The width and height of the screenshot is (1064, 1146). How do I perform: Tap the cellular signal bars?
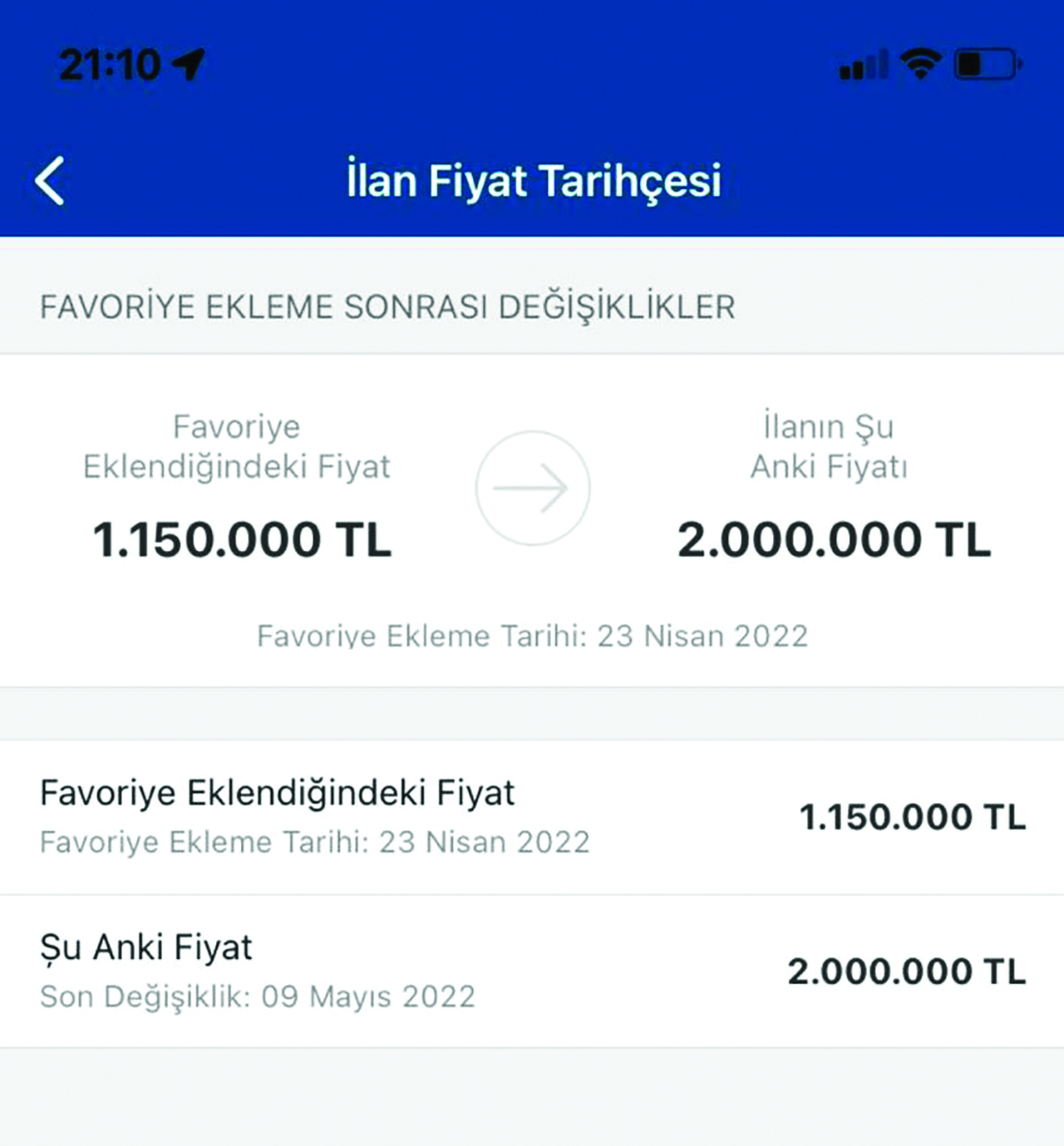(x=864, y=65)
